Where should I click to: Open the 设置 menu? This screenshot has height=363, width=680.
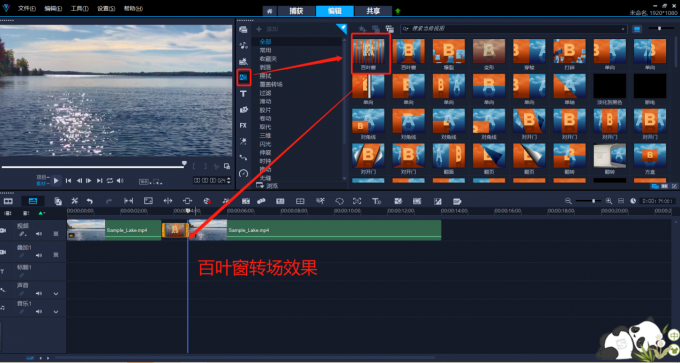pos(106,9)
